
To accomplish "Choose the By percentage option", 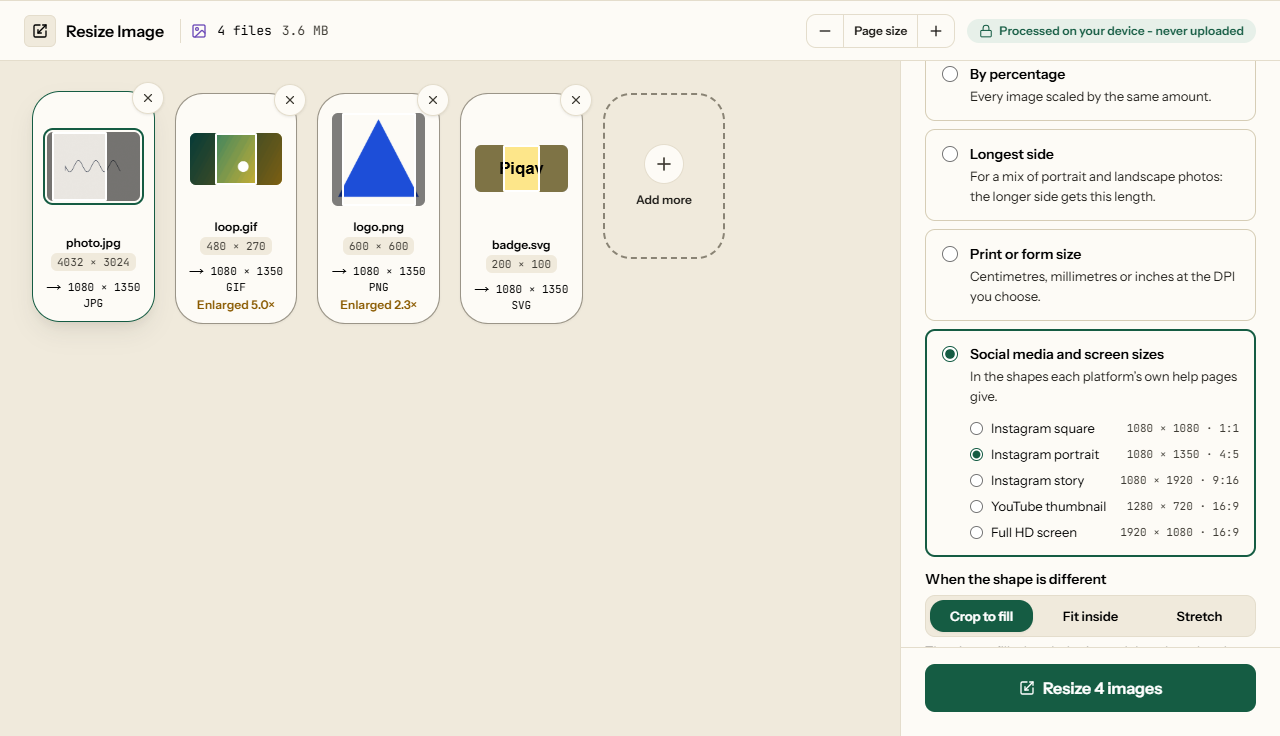I will tap(1090, 85).
